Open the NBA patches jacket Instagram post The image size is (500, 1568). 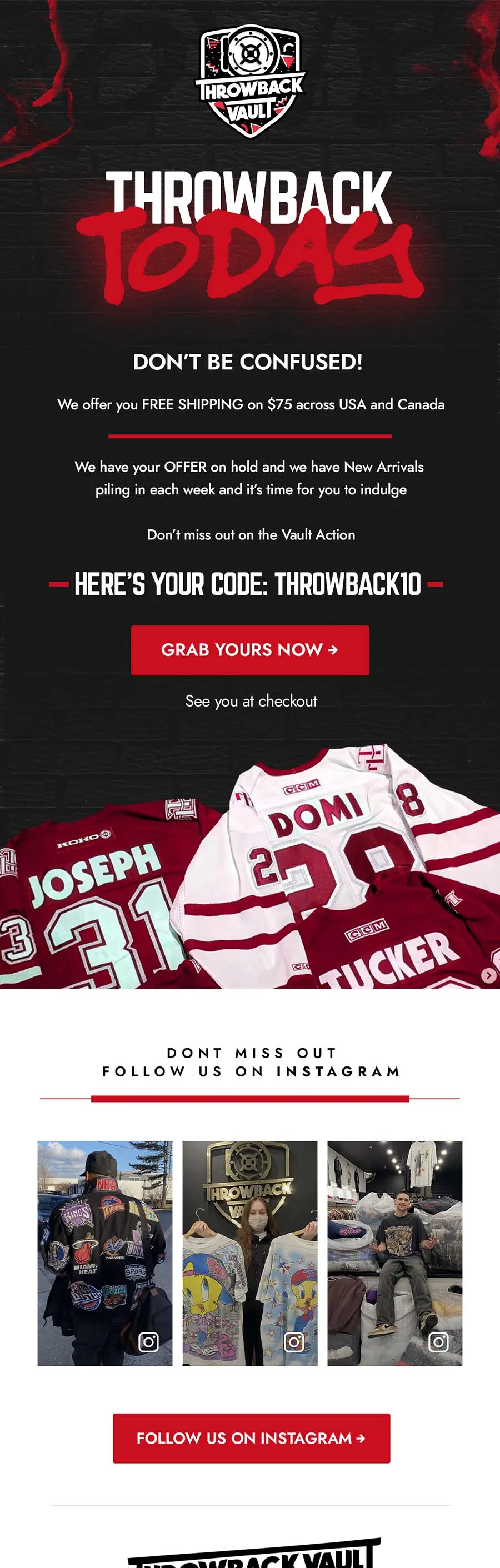(105, 1253)
